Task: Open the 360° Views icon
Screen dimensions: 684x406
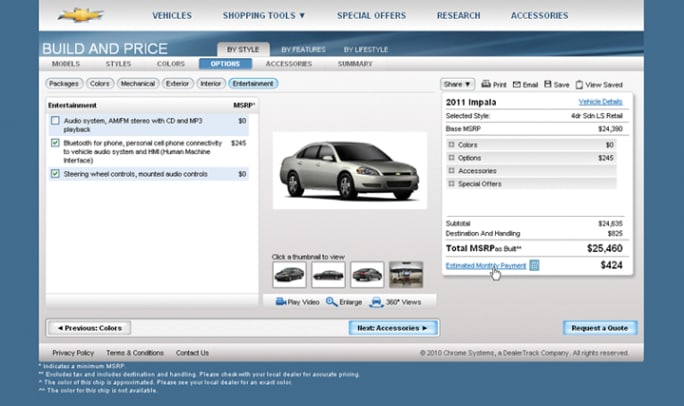Action: (376, 301)
